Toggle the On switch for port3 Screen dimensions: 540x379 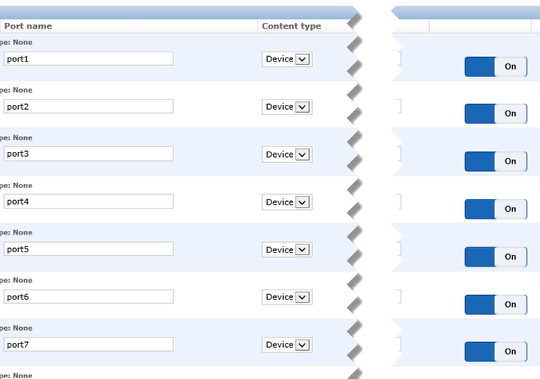[496, 161]
